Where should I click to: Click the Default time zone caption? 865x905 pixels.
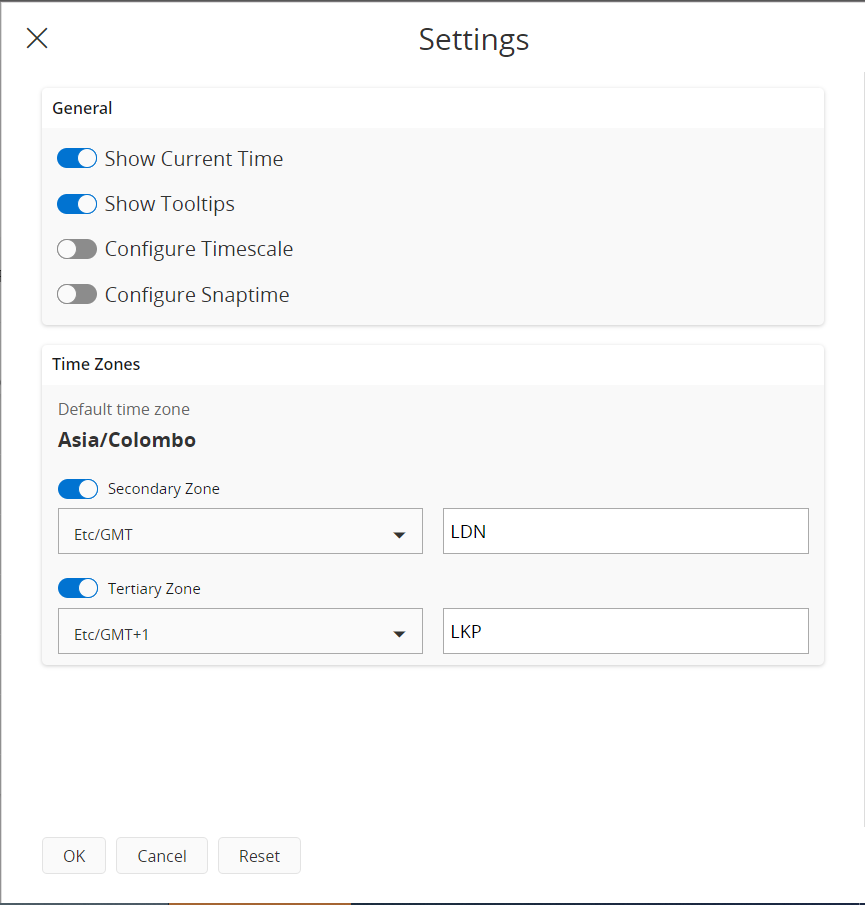pyautogui.click(x=124, y=409)
